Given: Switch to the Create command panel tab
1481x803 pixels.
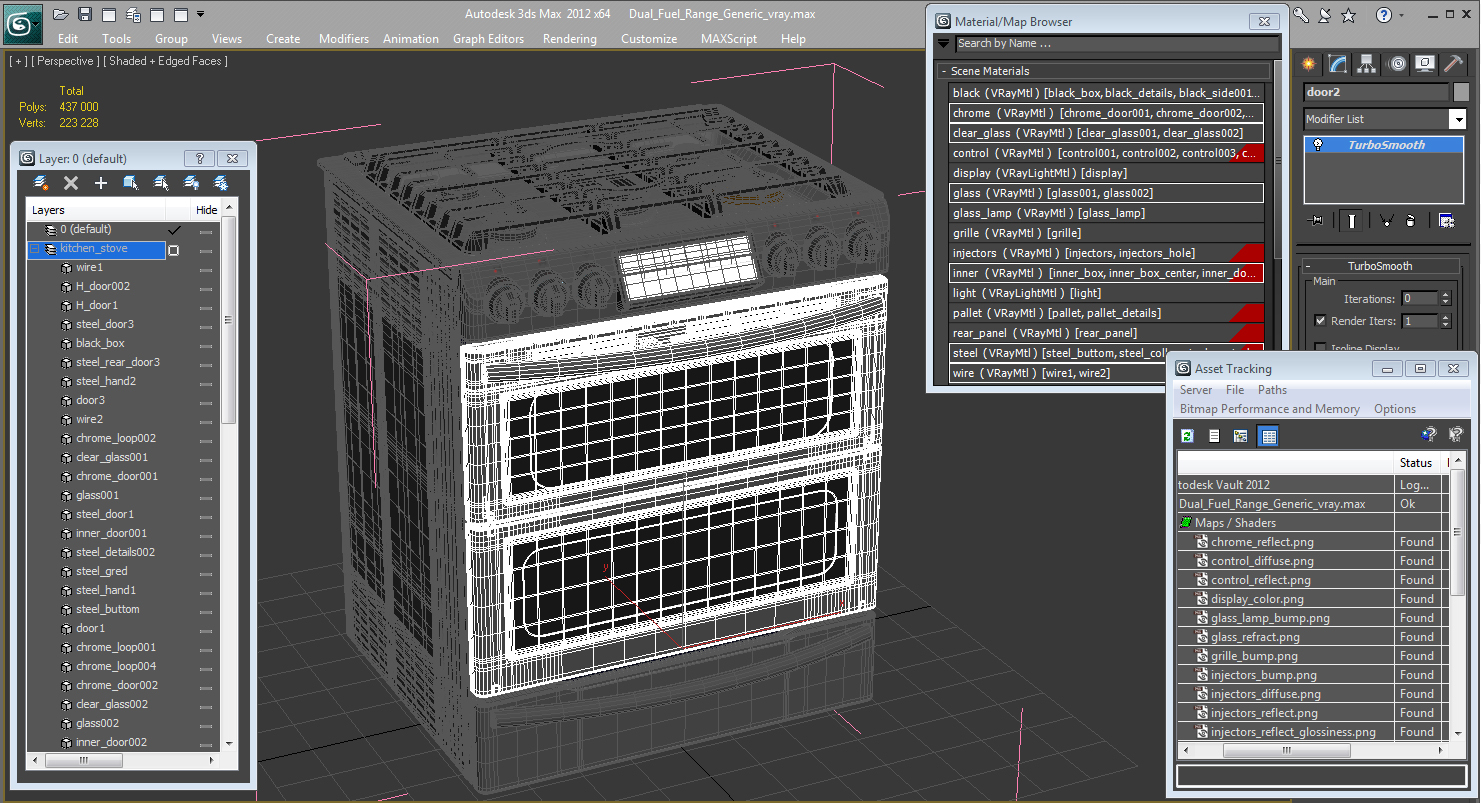Looking at the screenshot, I should tap(1309, 64).
